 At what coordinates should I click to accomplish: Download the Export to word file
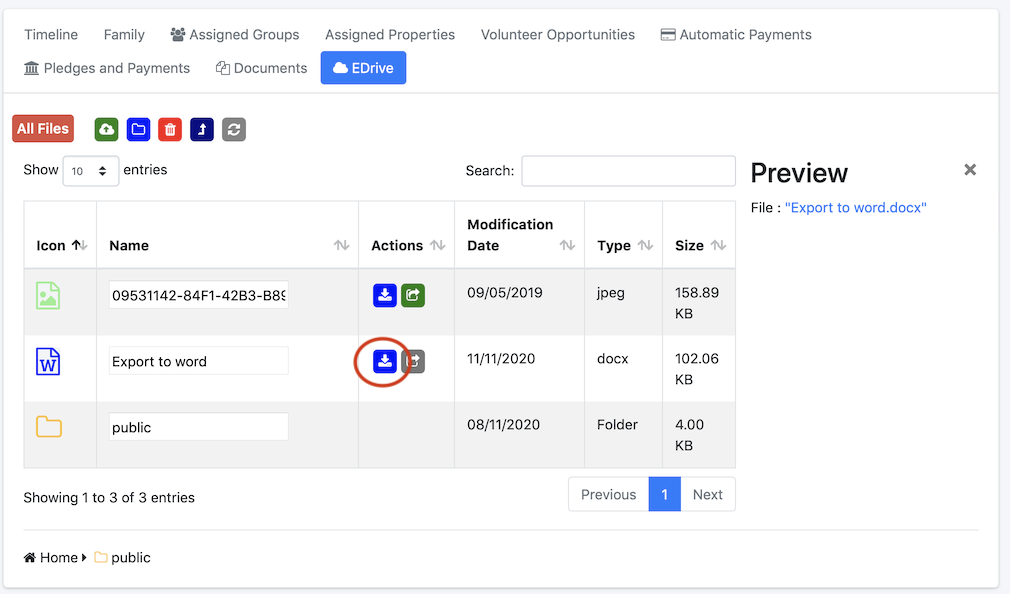385,361
